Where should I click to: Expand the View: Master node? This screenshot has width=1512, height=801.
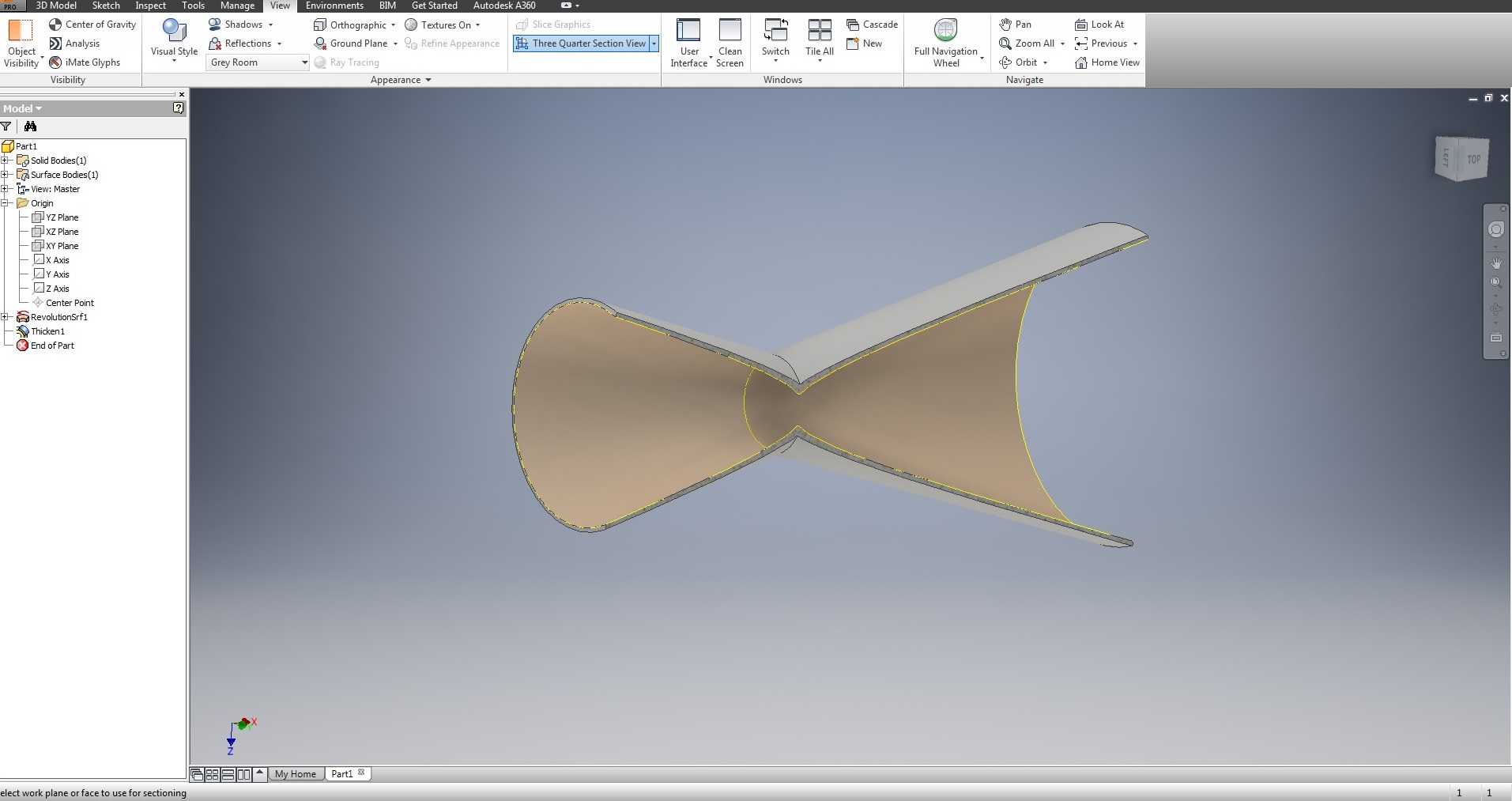click(5, 189)
